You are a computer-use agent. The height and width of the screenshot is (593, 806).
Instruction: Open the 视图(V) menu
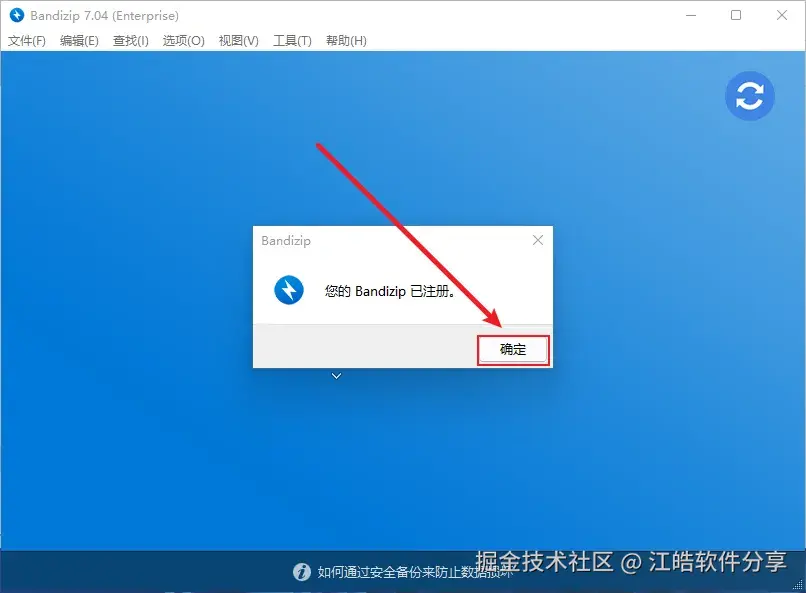[237, 40]
